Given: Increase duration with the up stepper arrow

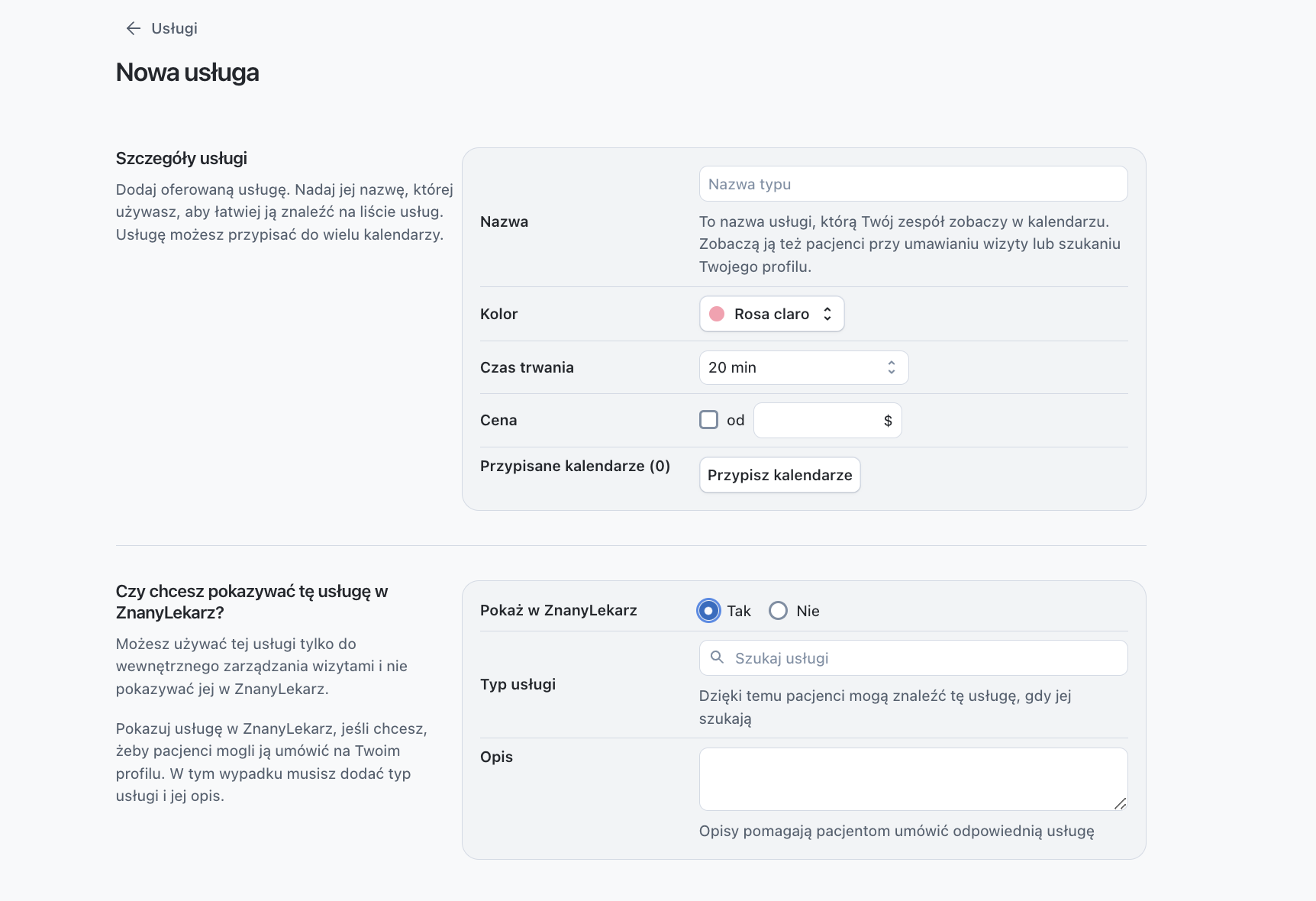Looking at the screenshot, I should (890, 363).
